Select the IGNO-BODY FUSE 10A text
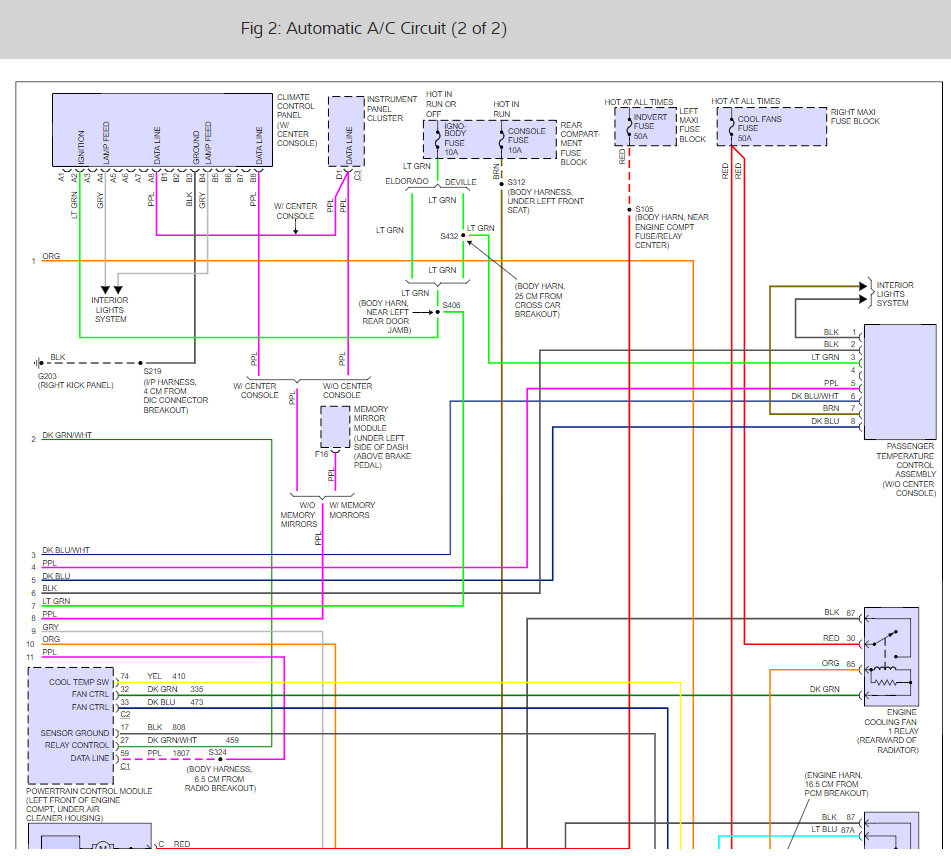951x856 pixels. 455,139
